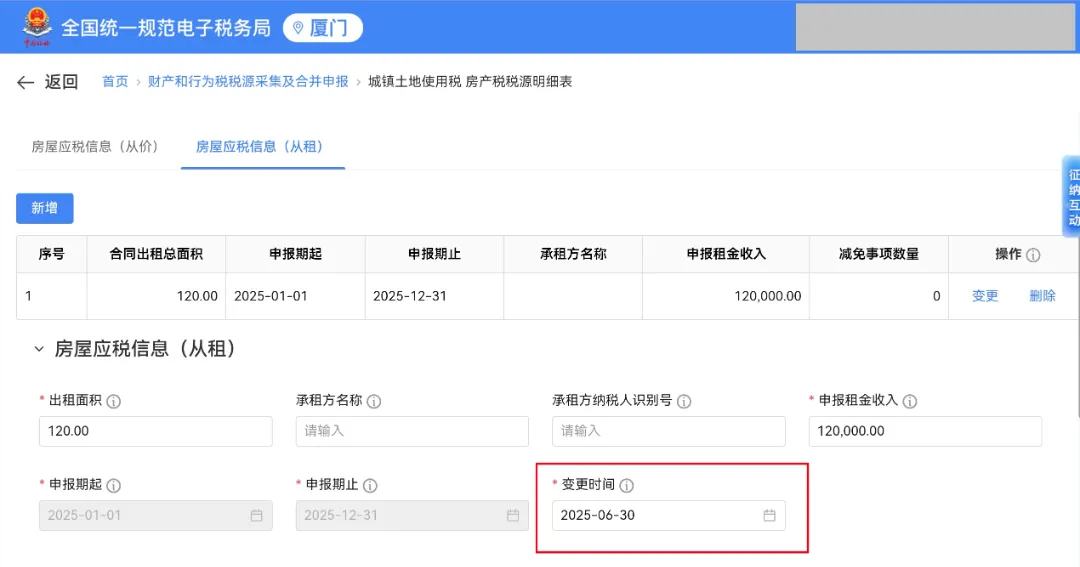Go to 首页 breadcrumb link

pos(115,82)
